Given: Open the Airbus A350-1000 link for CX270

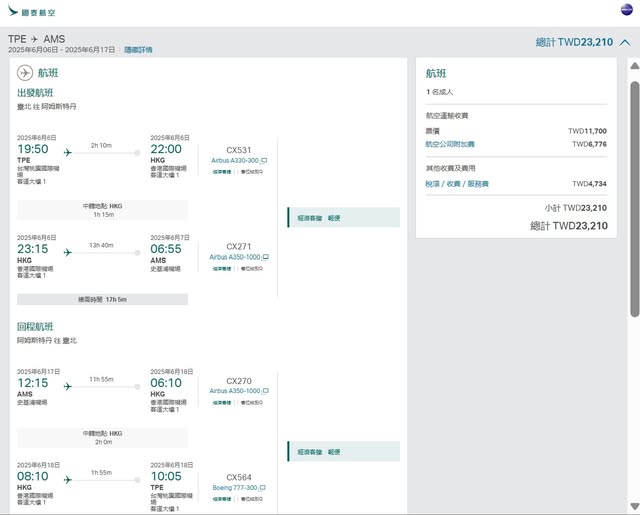Looking at the screenshot, I should [x=234, y=391].
